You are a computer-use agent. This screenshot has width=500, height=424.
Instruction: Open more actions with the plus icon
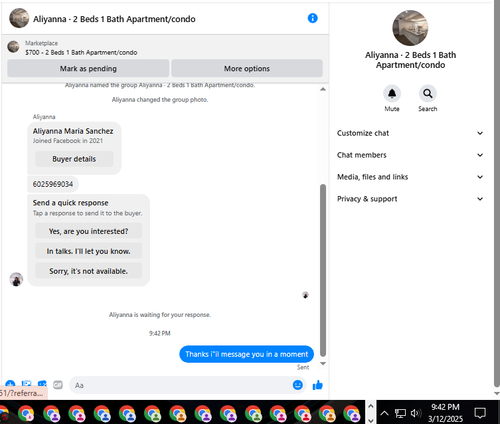10,384
